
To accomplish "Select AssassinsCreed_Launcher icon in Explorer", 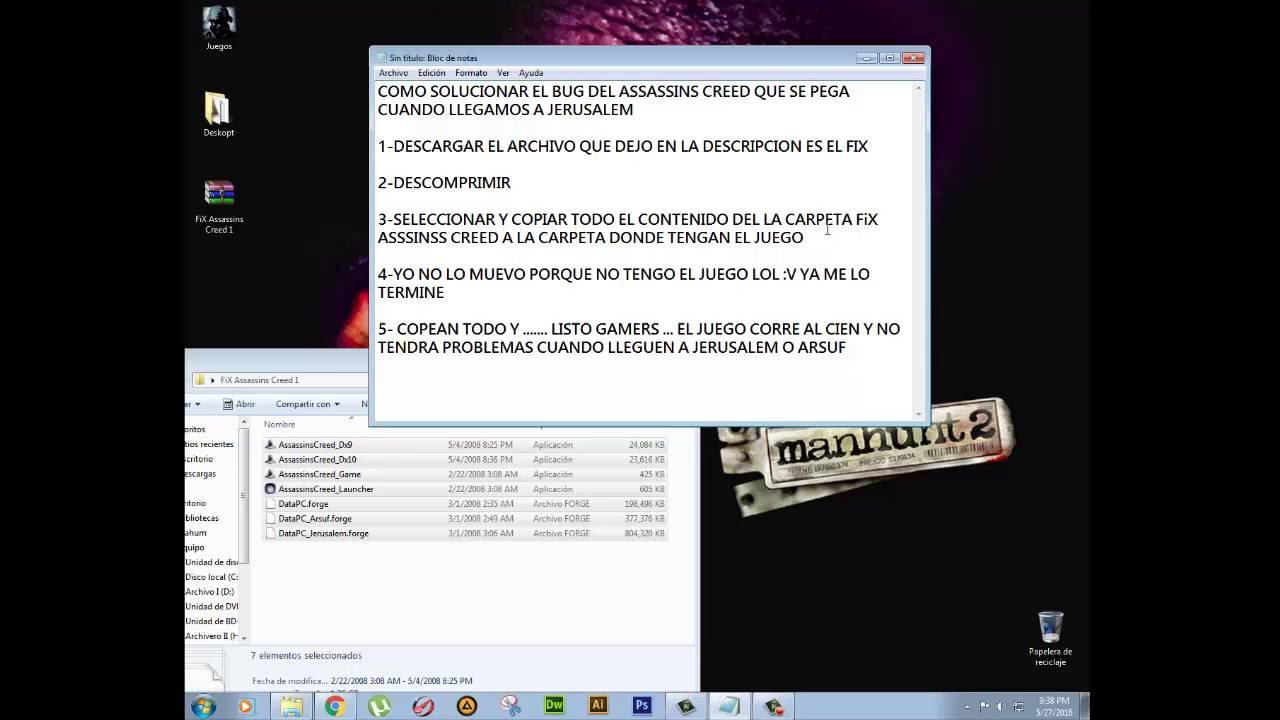I will (x=270, y=489).
